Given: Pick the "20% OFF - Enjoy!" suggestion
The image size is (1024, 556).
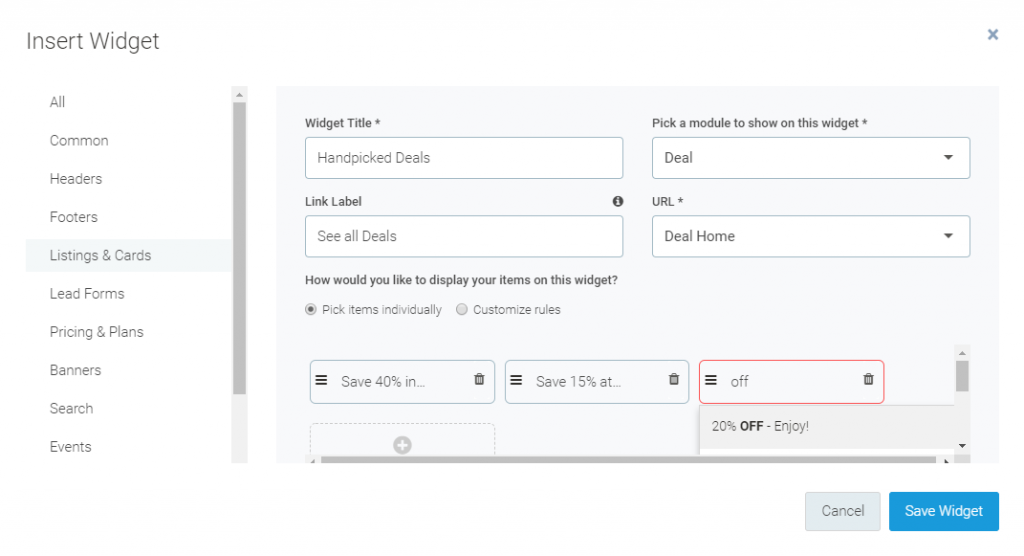Looking at the screenshot, I should [760, 426].
